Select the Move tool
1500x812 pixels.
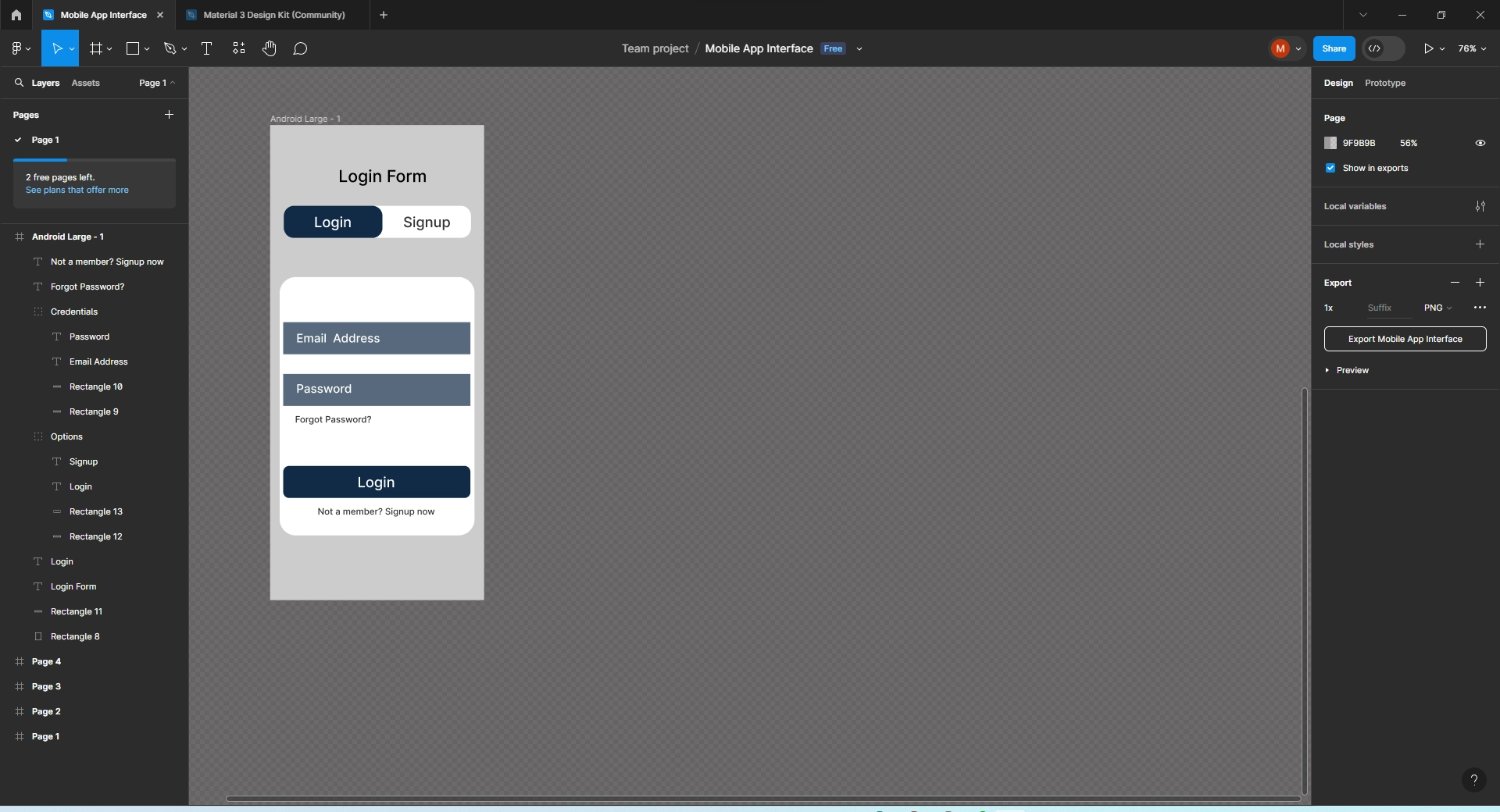click(56, 48)
